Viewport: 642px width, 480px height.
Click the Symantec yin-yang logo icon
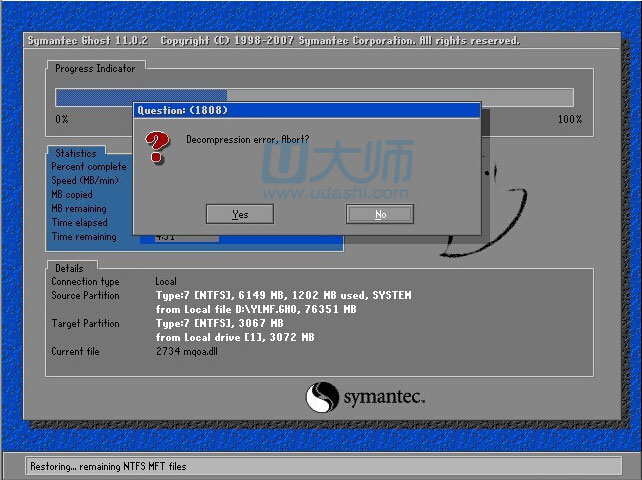point(322,397)
